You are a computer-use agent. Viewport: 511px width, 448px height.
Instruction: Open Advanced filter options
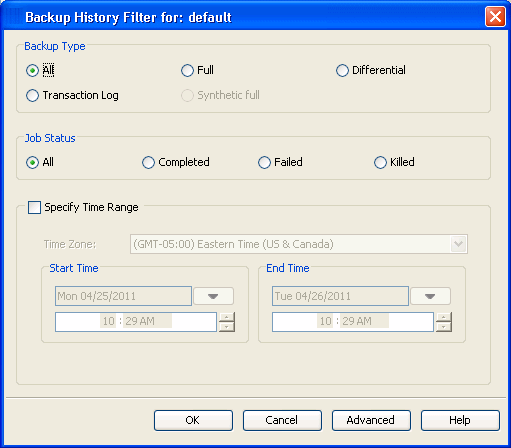coord(371,420)
